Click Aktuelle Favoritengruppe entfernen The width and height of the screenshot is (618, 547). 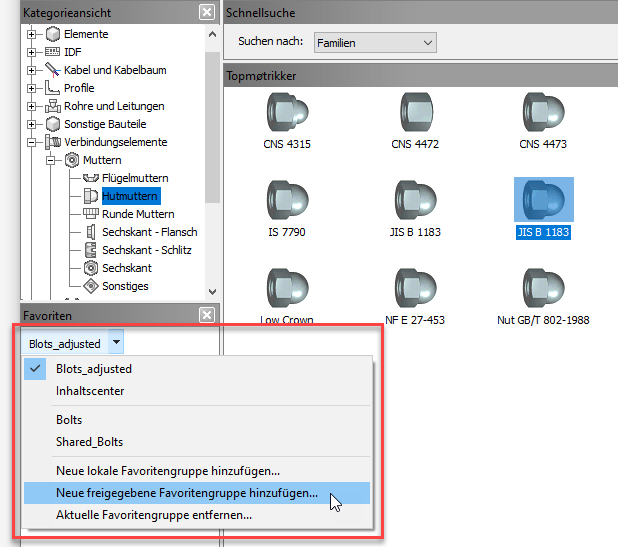pos(197,515)
